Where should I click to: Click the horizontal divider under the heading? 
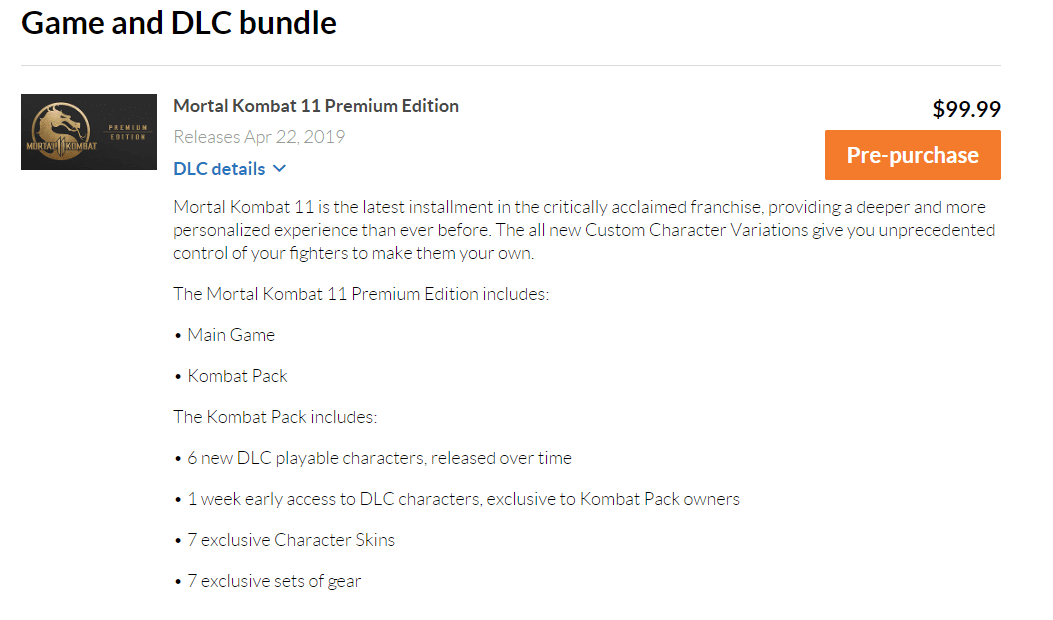511,65
